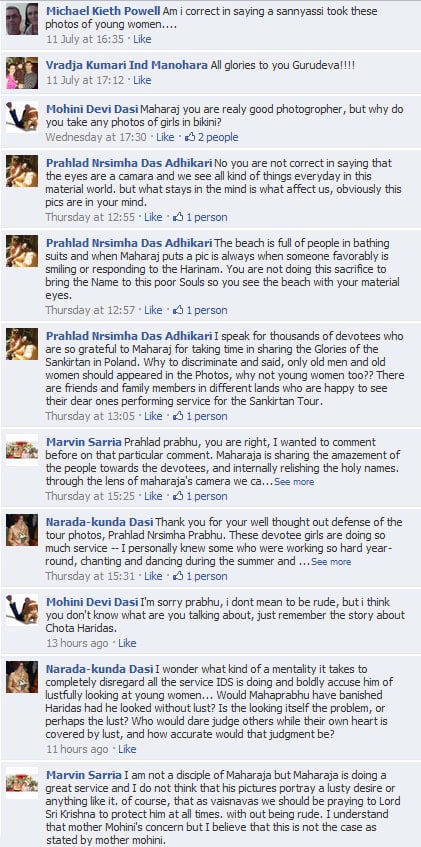Open Vradja Kumari Ind Manohara name link

pos(127,65)
